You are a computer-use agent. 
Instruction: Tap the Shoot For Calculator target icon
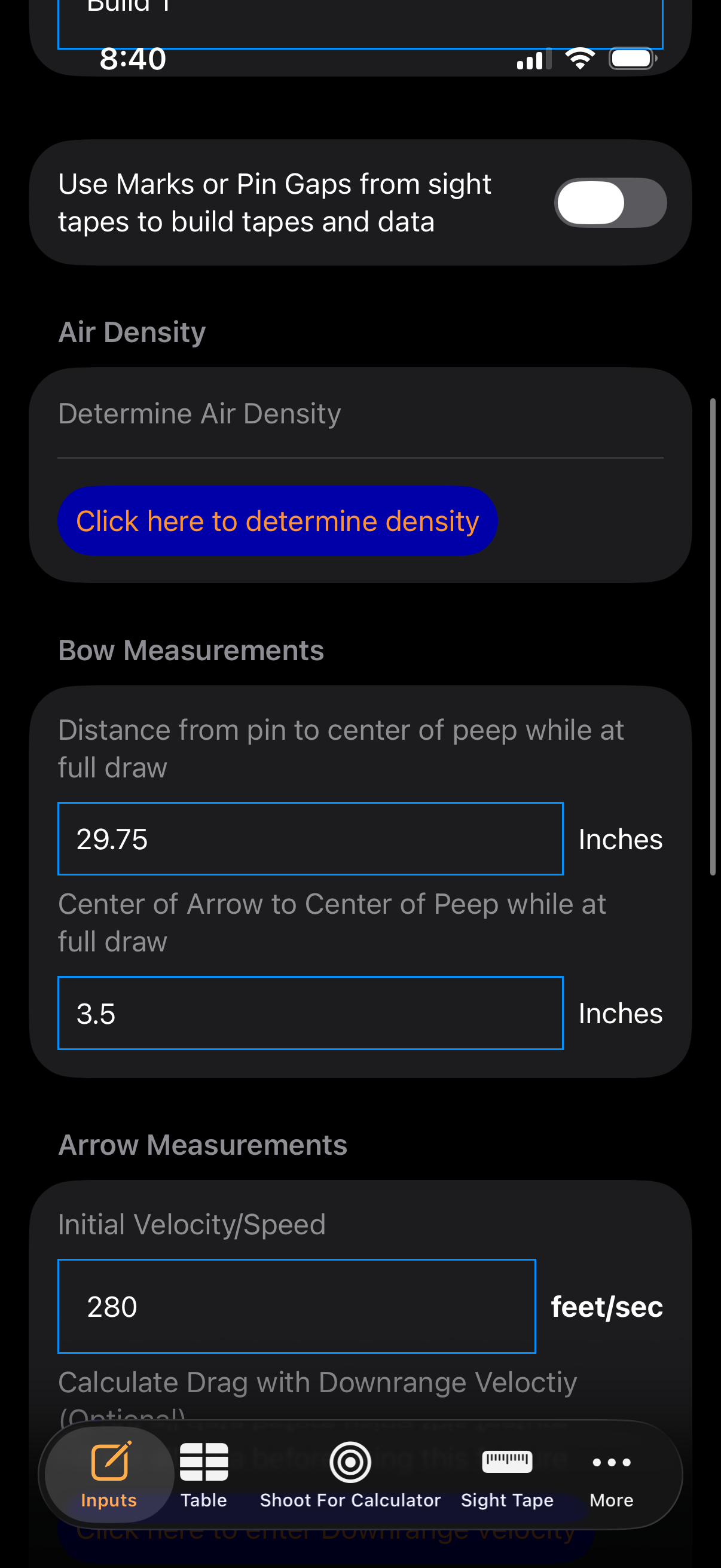click(350, 1462)
